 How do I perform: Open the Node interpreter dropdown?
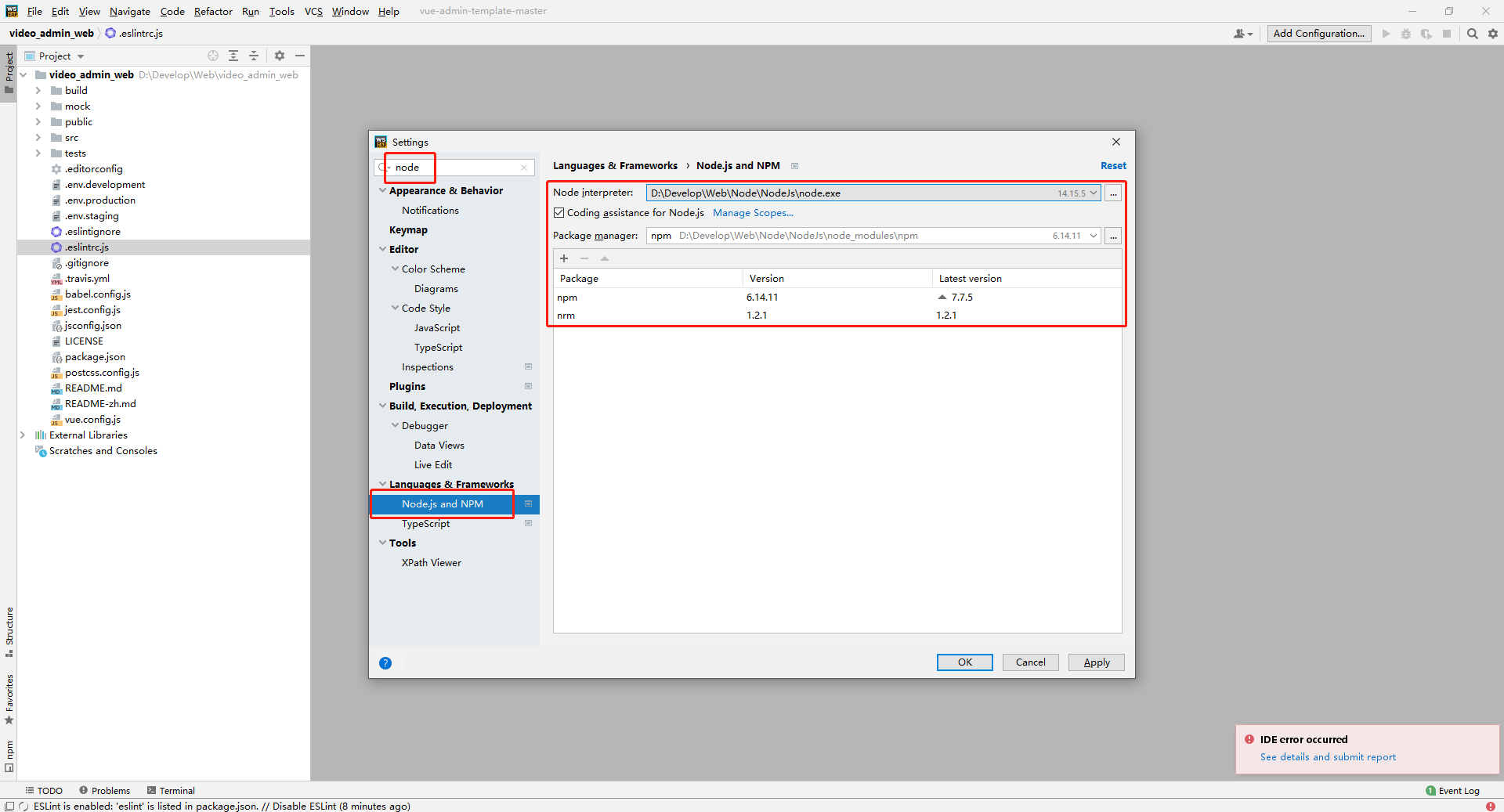1094,193
